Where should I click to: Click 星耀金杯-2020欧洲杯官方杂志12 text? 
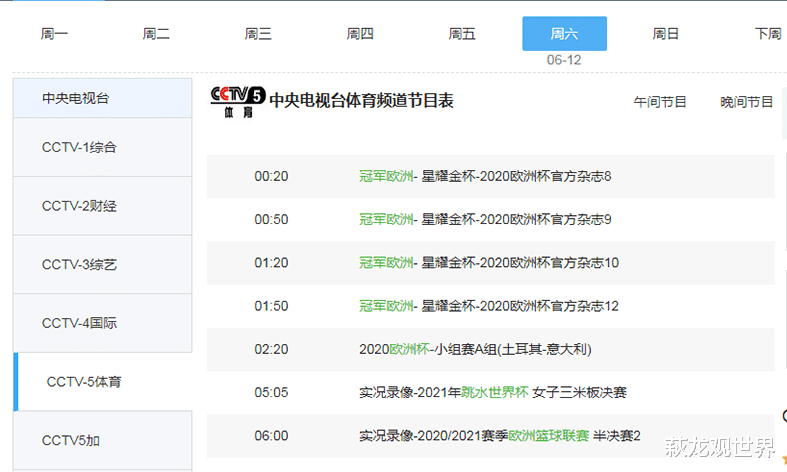tap(520, 306)
